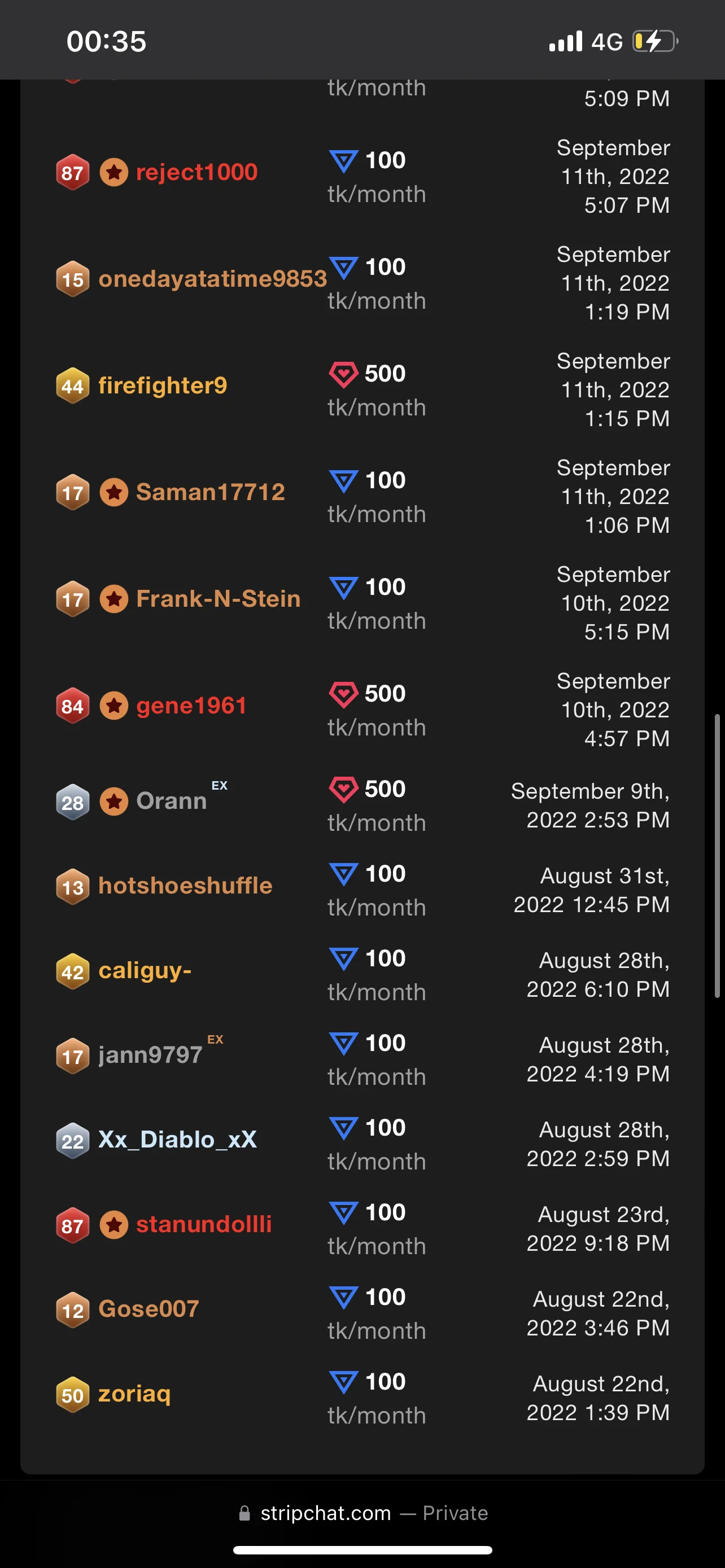Click Orann's level 28 badge
725x1568 pixels.
tap(72, 801)
